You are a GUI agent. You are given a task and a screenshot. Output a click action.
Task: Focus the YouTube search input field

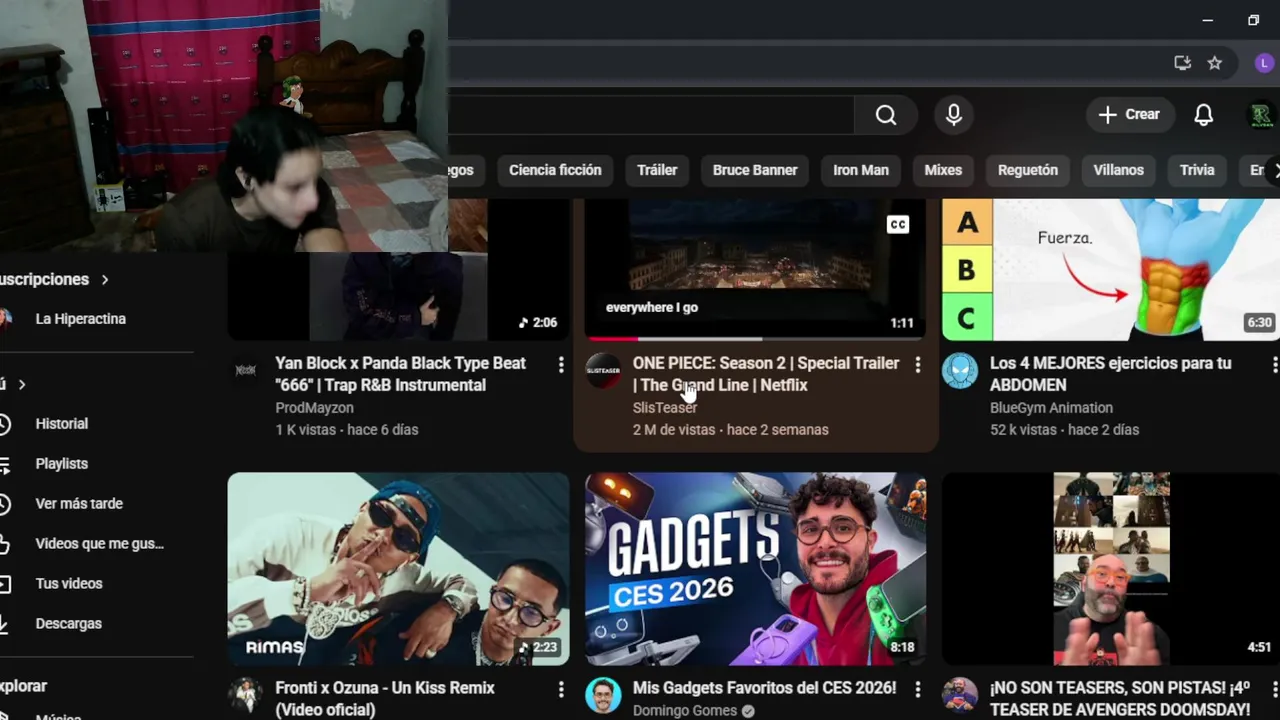[x=650, y=115]
